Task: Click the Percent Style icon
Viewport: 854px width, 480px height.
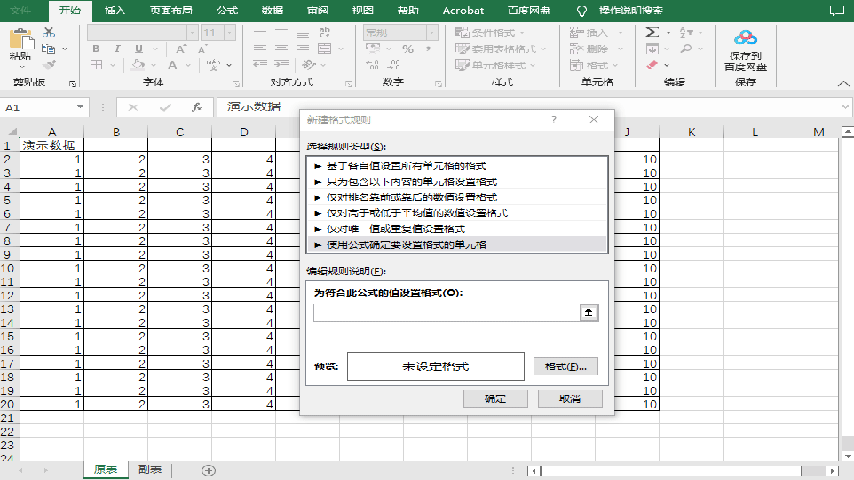Action: coord(408,48)
